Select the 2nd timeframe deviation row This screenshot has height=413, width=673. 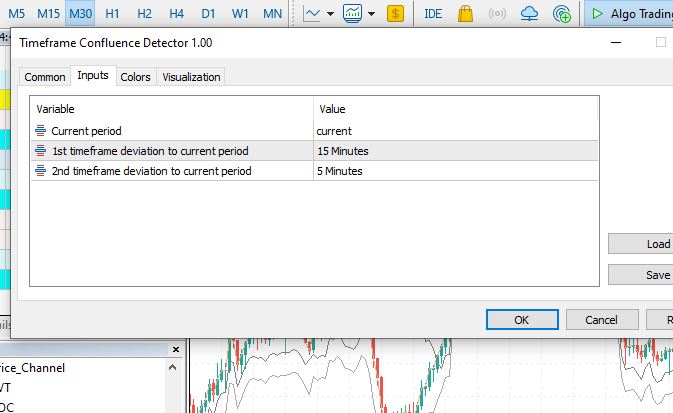[314, 171]
